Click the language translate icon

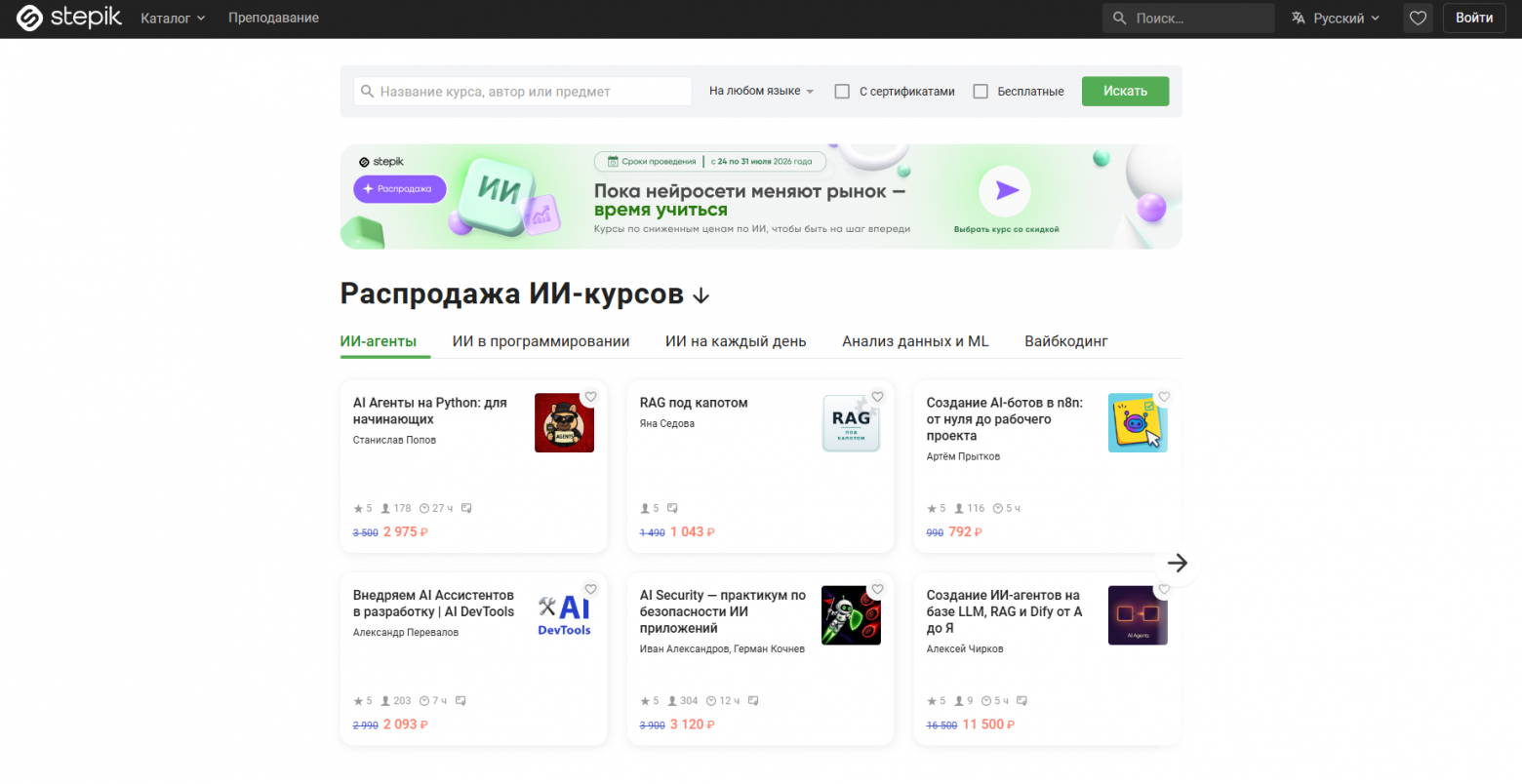(1299, 18)
